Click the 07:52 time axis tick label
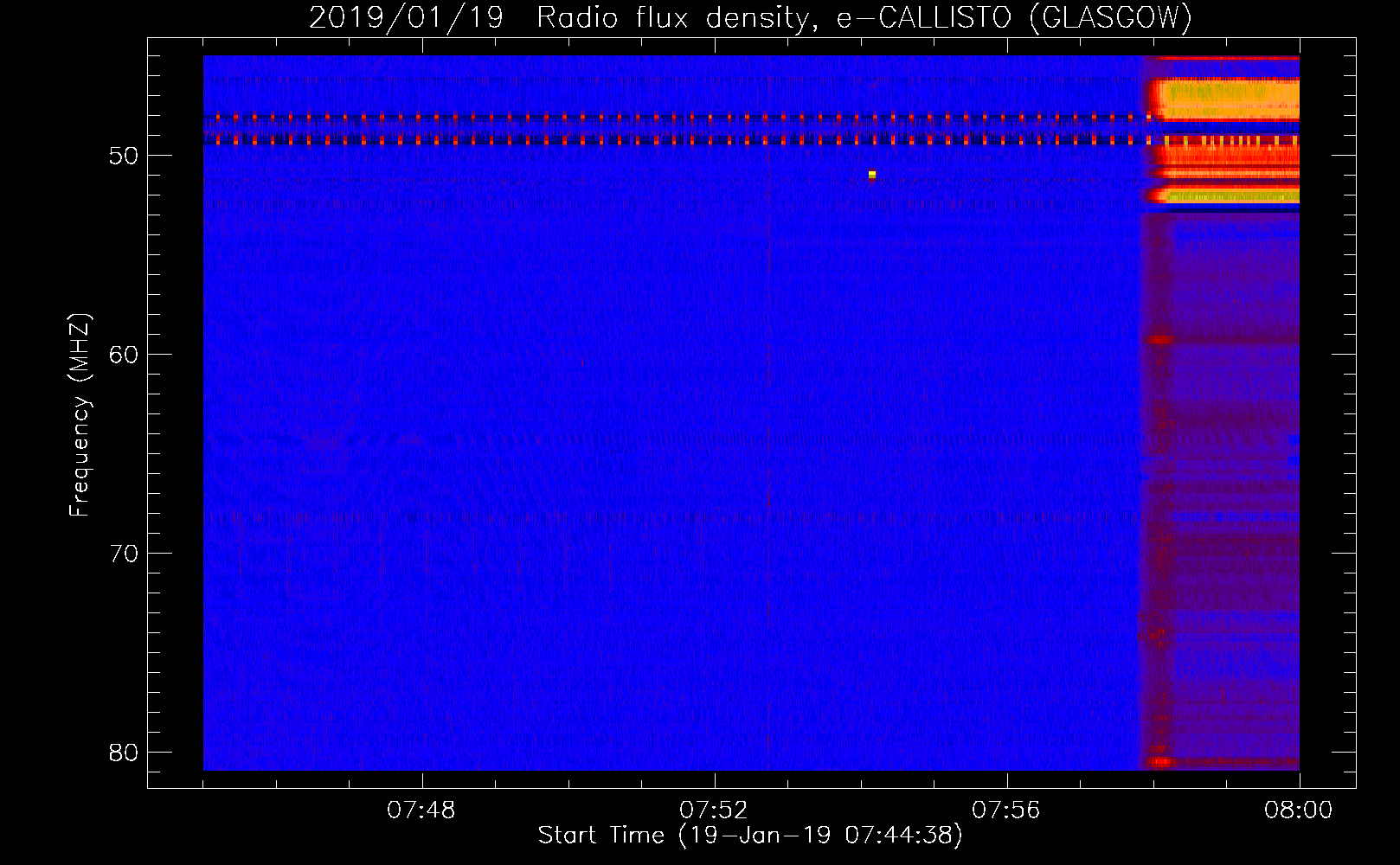This screenshot has height=865, width=1400. pos(714,811)
